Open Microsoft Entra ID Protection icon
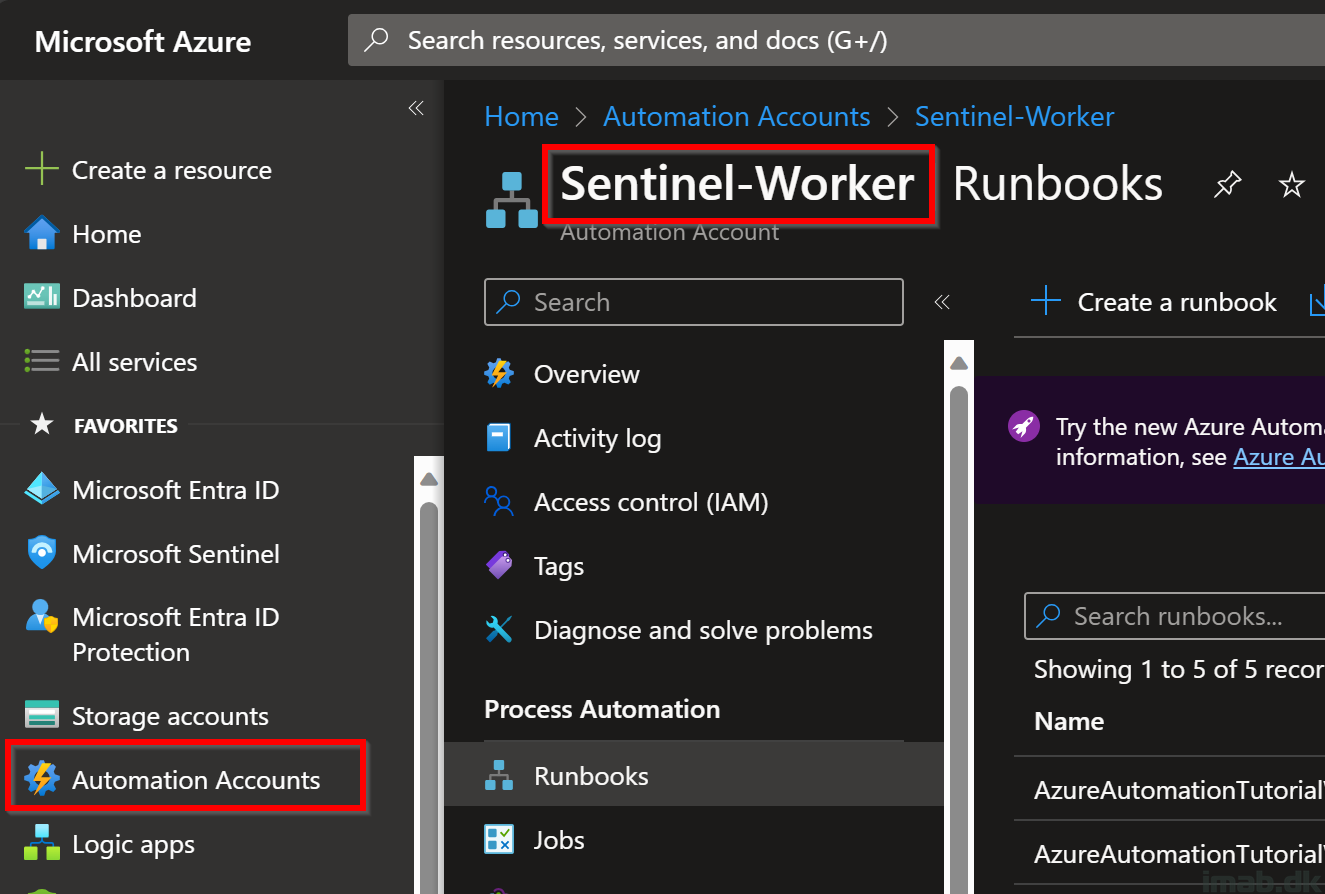This screenshot has width=1325, height=894. [41, 617]
